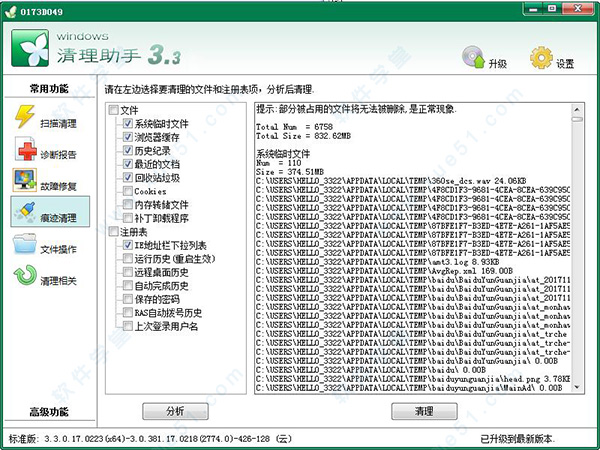Switch to 高级功能 section
Screen dimensions: 600x450
pos(49,412)
